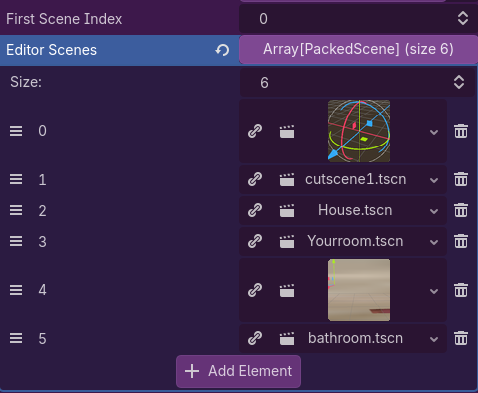Image resolution: width=478 pixels, height=393 pixels.
Task: Delete array element 0 with trash icon
Action: (x=461, y=131)
